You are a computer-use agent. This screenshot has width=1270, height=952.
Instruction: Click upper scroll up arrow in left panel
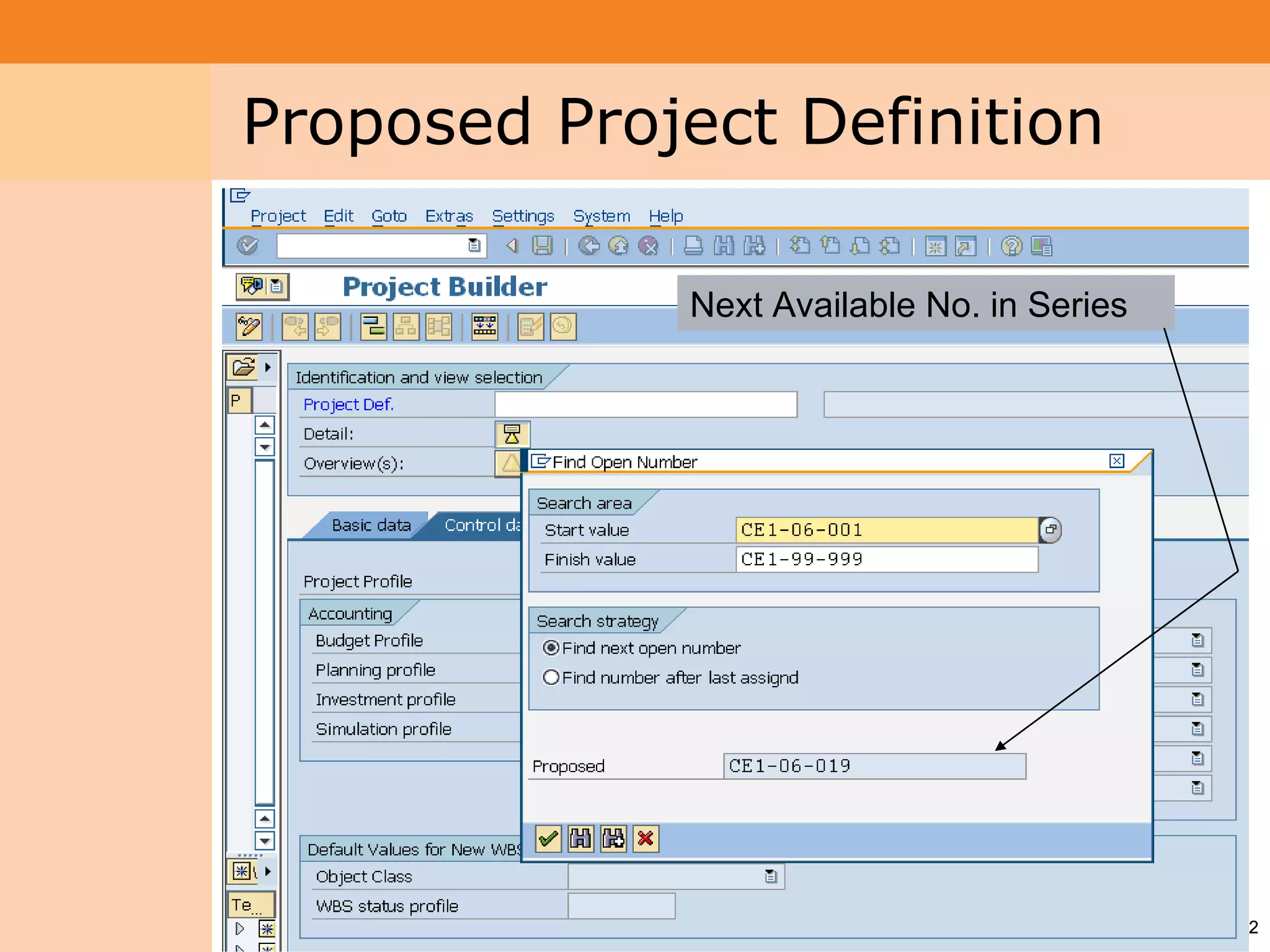pyautogui.click(x=265, y=425)
